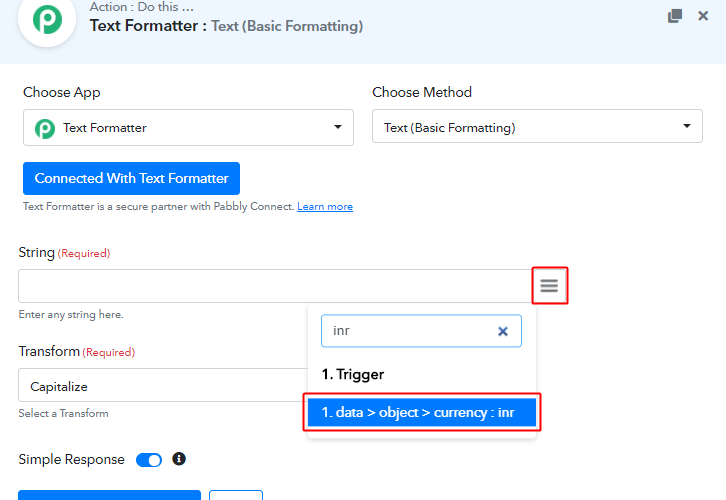Screen dimensions: 726x500
Task: Open the Learn more link
Action: coord(325,206)
